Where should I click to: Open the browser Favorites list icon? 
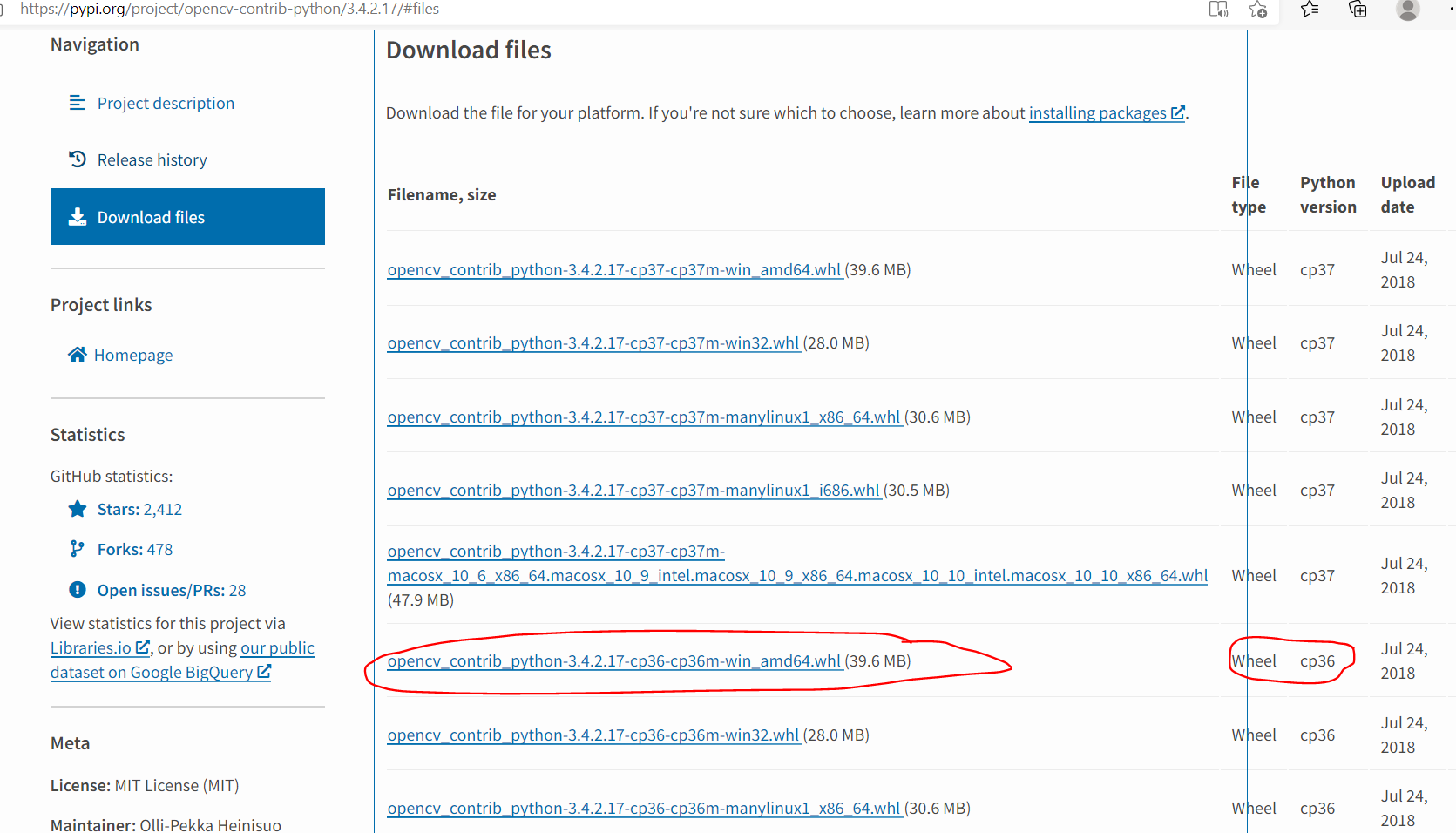1310,10
